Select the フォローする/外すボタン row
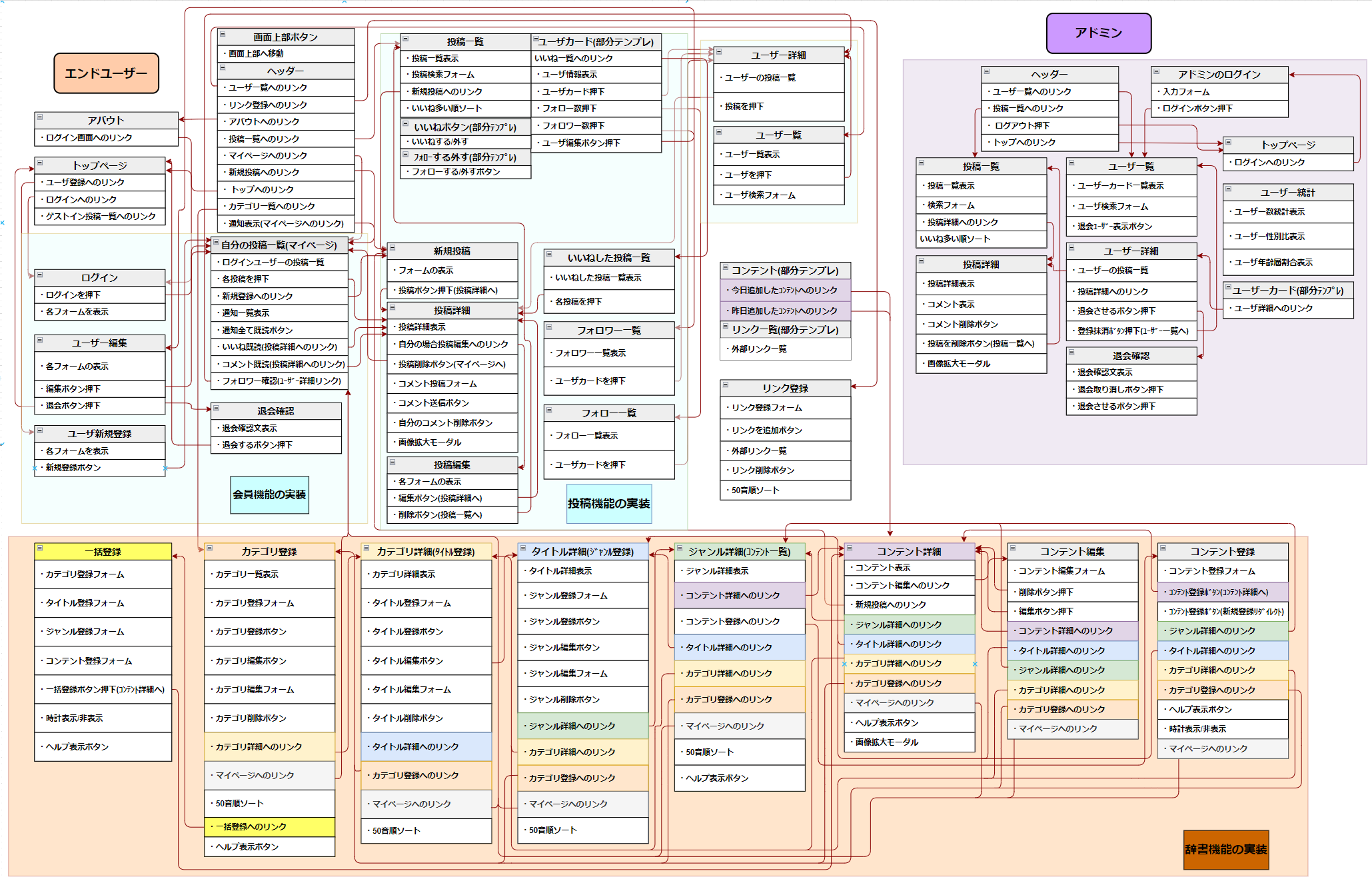Image resolution: width=1372 pixels, height=883 pixels. [465, 172]
